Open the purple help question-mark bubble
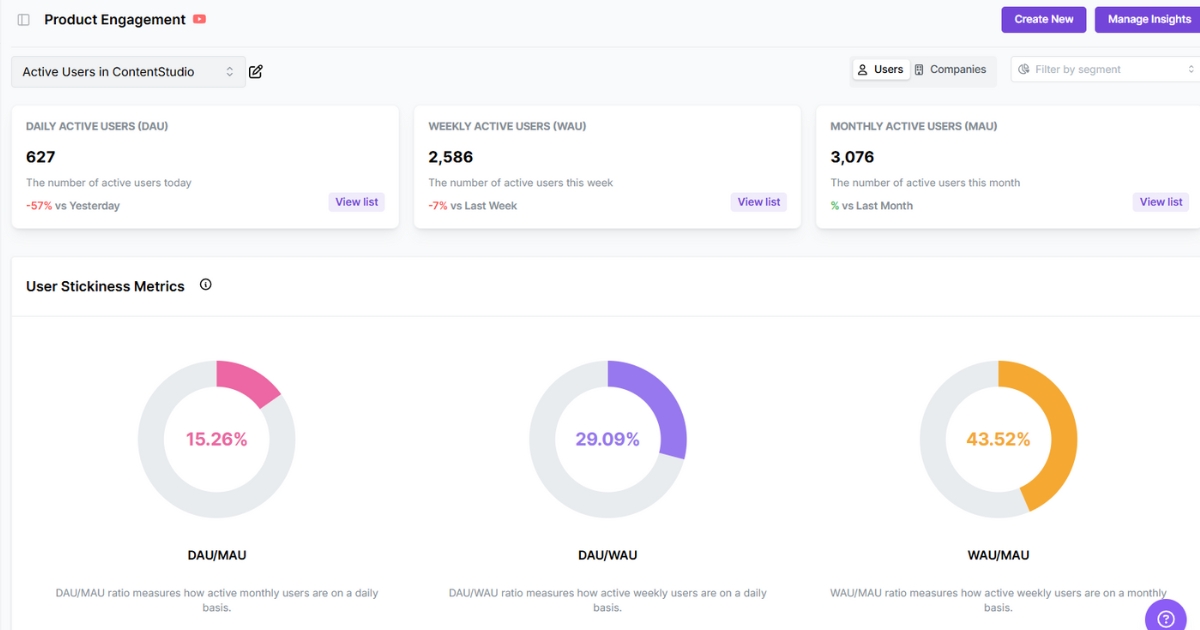 (1166, 618)
